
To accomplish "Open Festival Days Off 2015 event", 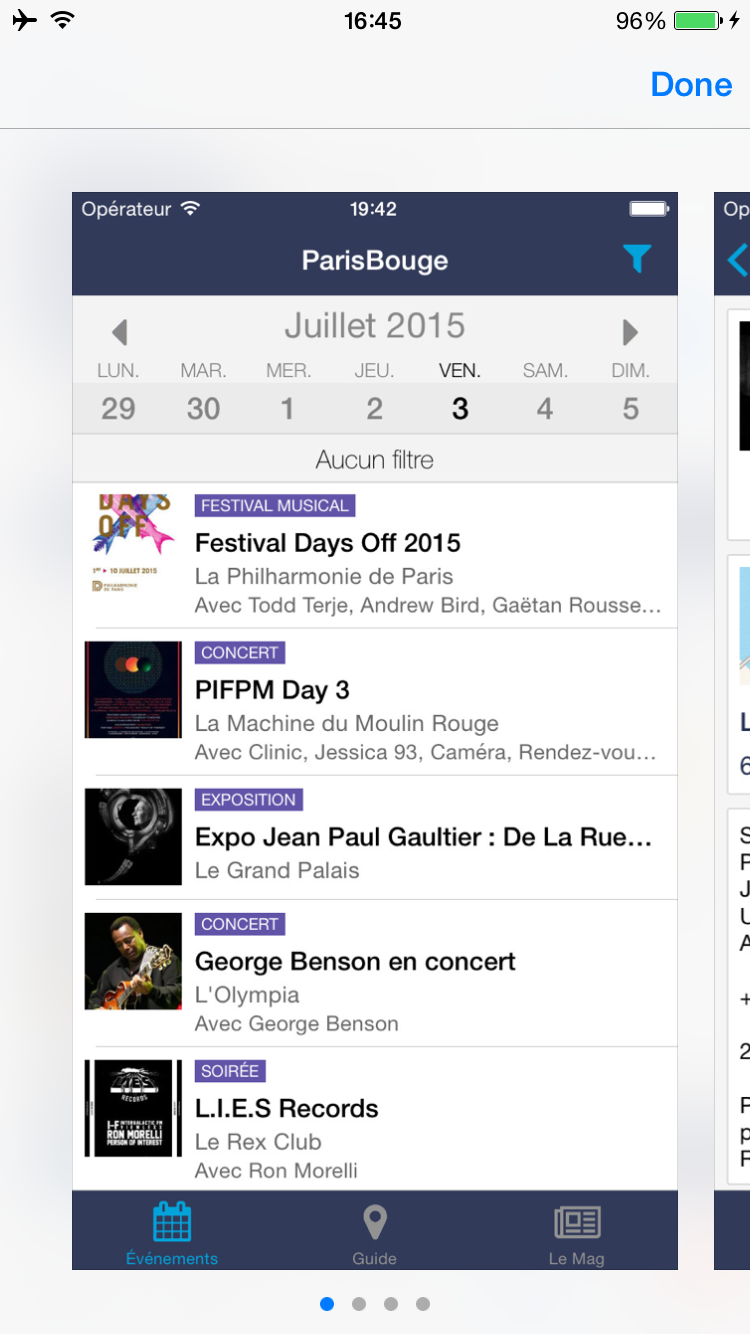I will click(375, 556).
